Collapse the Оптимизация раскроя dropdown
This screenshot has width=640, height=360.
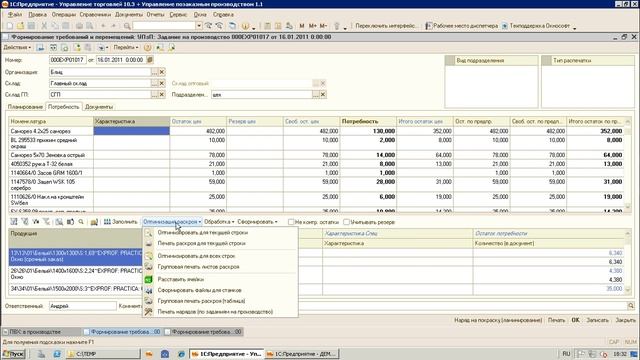[x=172, y=222]
